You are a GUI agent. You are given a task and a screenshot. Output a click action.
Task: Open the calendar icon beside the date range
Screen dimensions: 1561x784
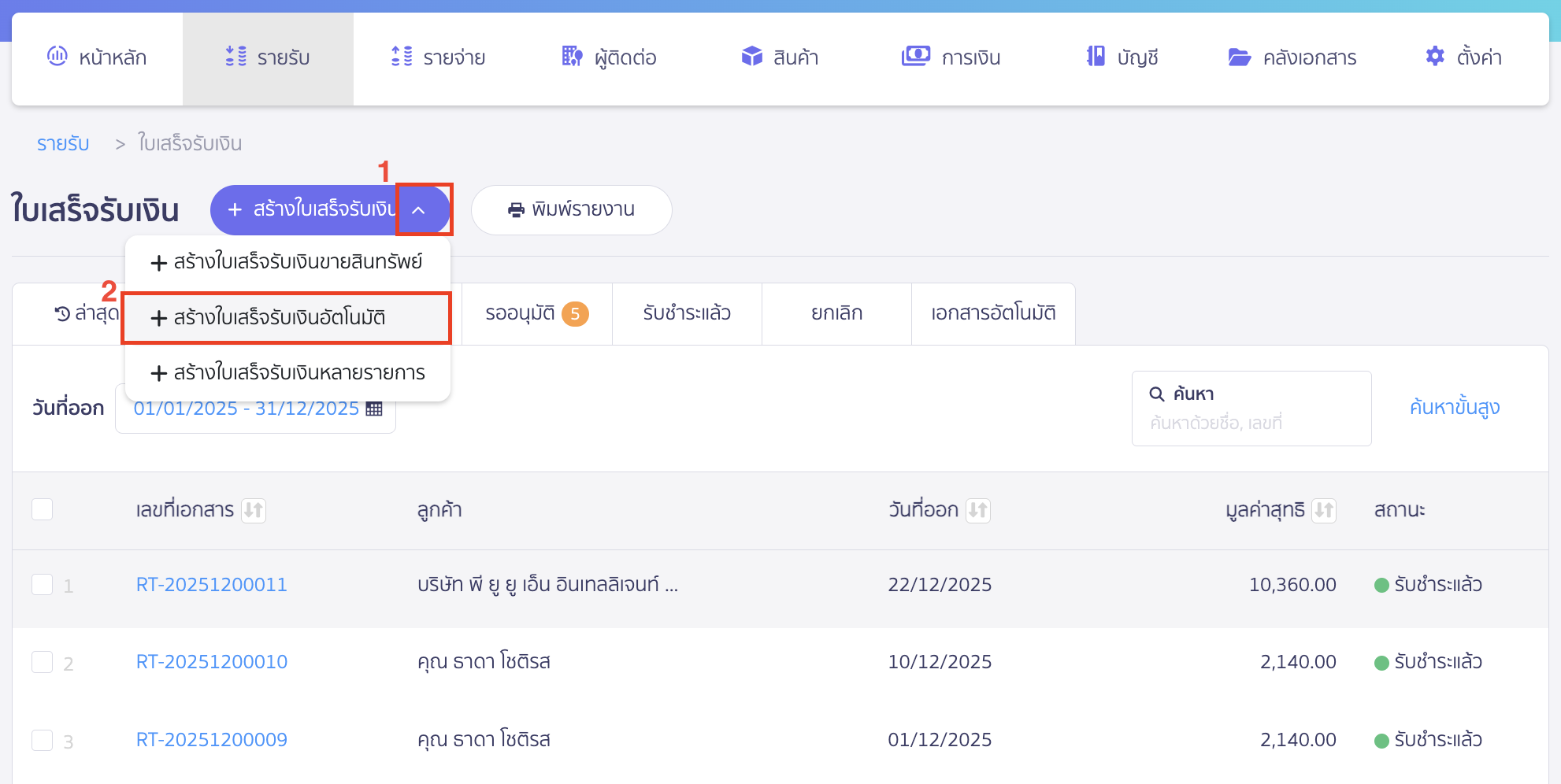(x=374, y=408)
